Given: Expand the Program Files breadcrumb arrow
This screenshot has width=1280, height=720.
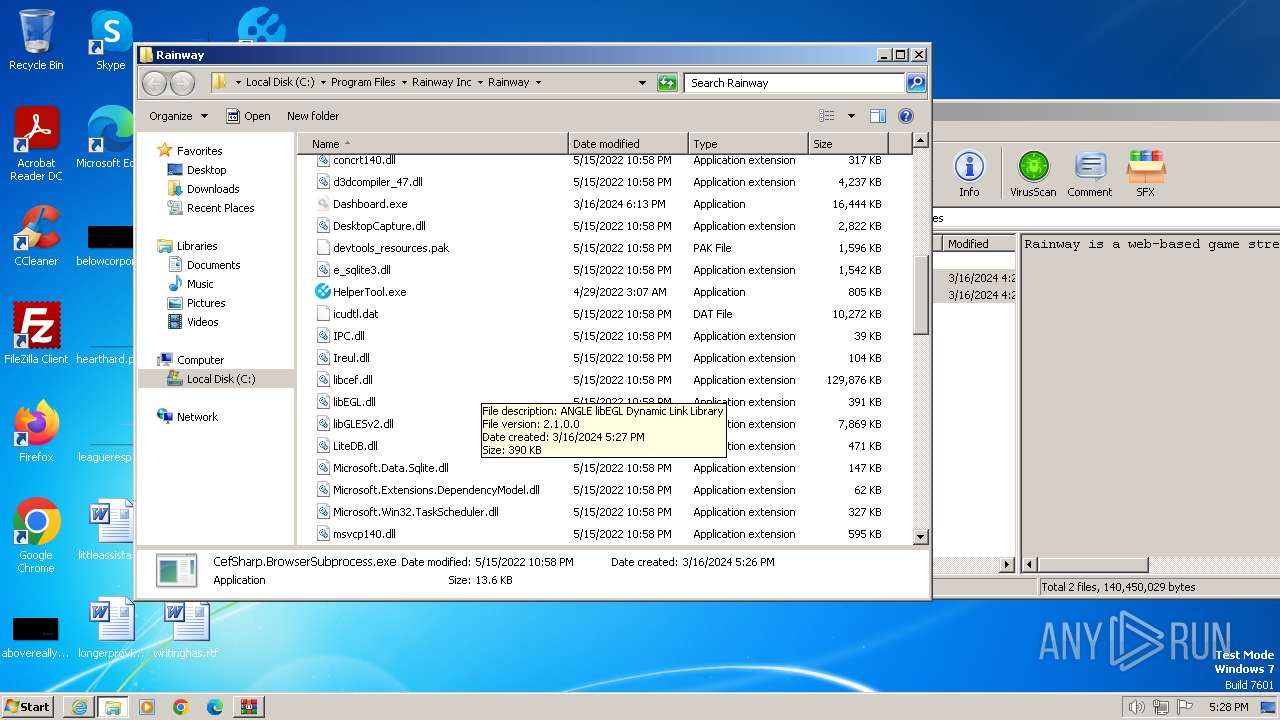Looking at the screenshot, I should point(404,83).
